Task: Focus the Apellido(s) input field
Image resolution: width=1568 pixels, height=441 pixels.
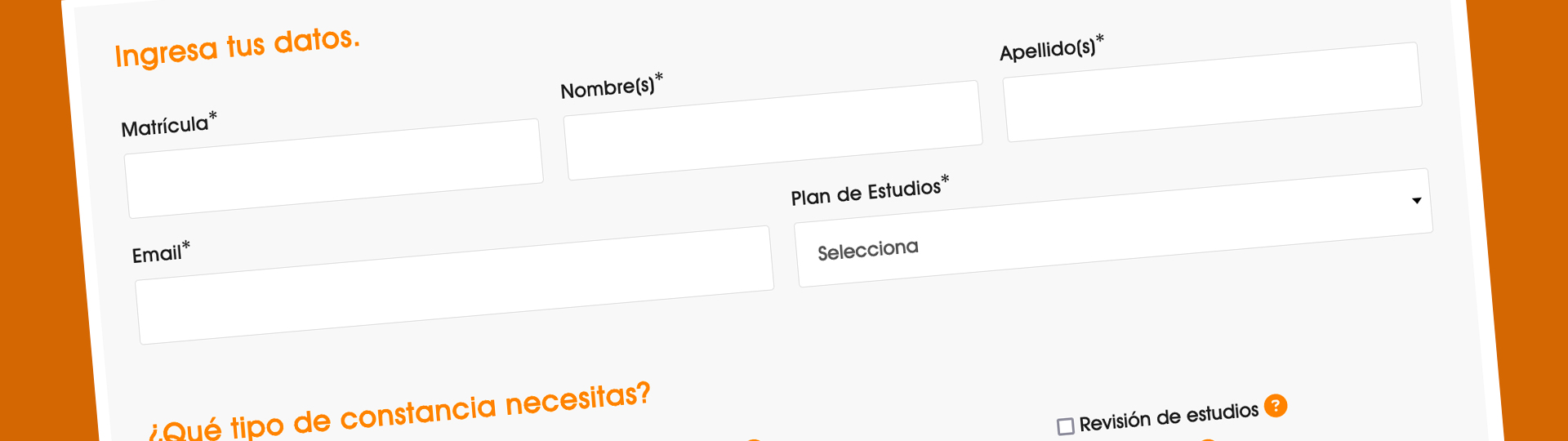Action: click(x=1212, y=92)
